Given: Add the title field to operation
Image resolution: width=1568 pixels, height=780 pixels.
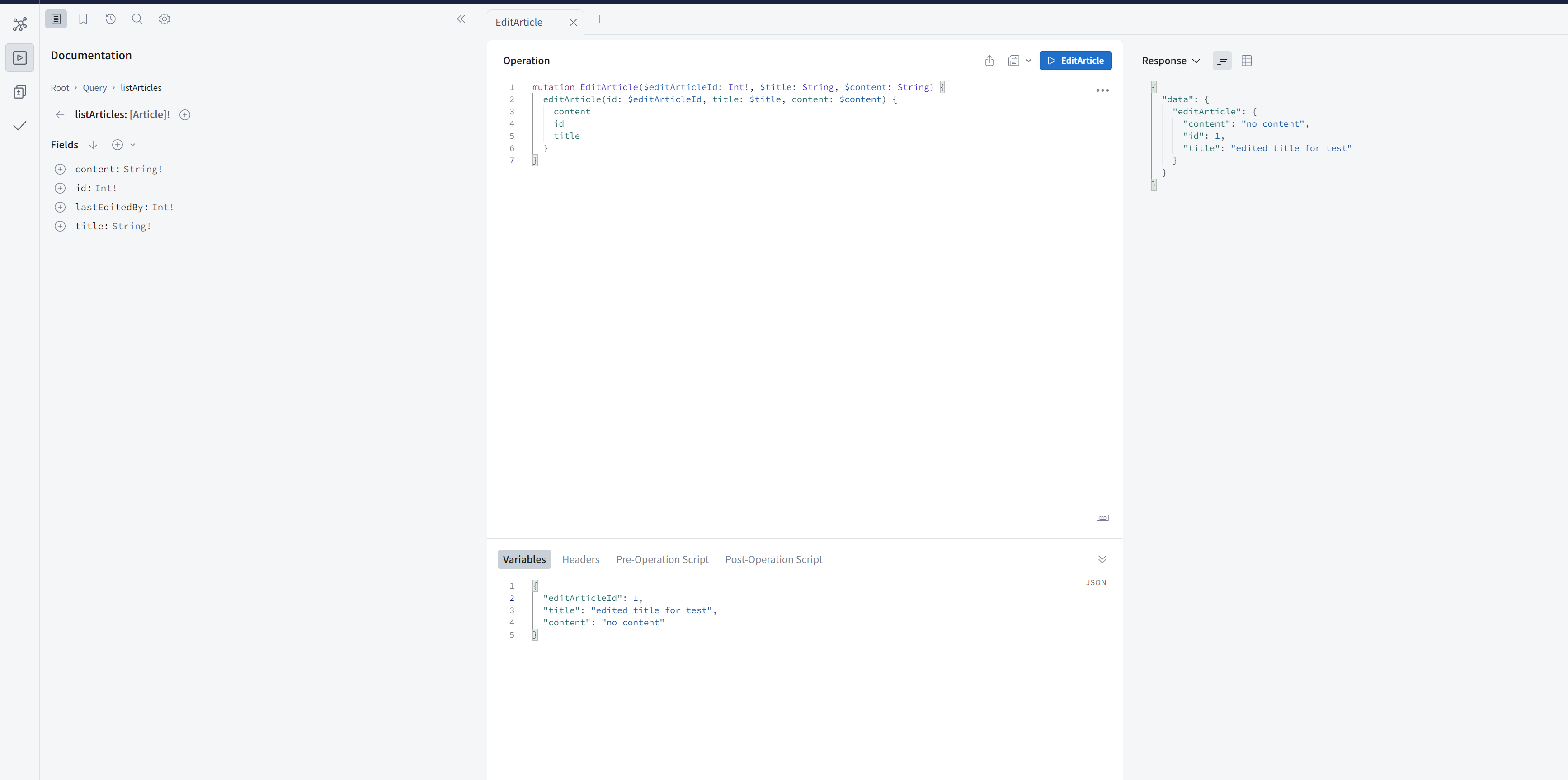Looking at the screenshot, I should click(x=60, y=226).
